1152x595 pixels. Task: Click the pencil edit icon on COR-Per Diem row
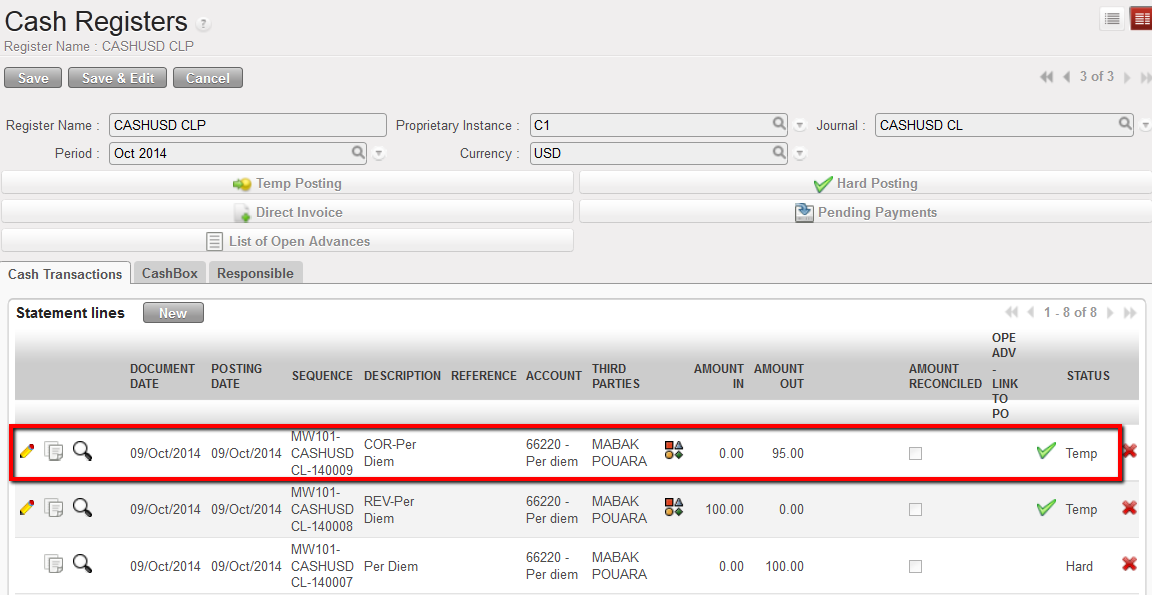pyautogui.click(x=27, y=452)
